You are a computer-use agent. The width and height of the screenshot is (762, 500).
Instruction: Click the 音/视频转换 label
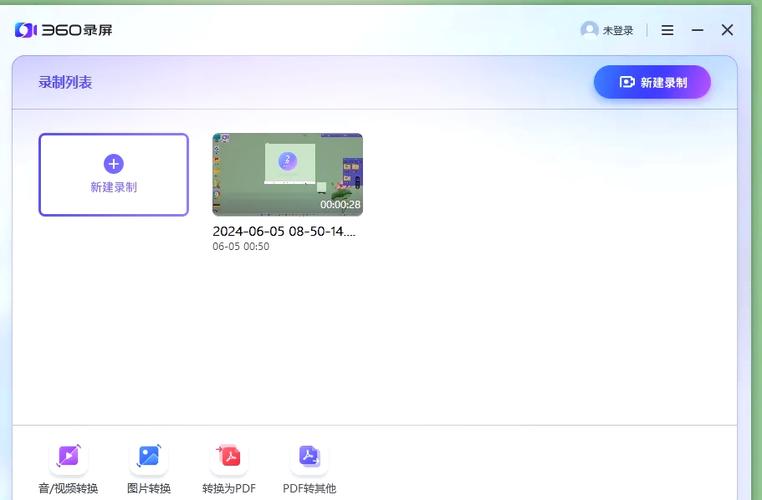point(69,488)
